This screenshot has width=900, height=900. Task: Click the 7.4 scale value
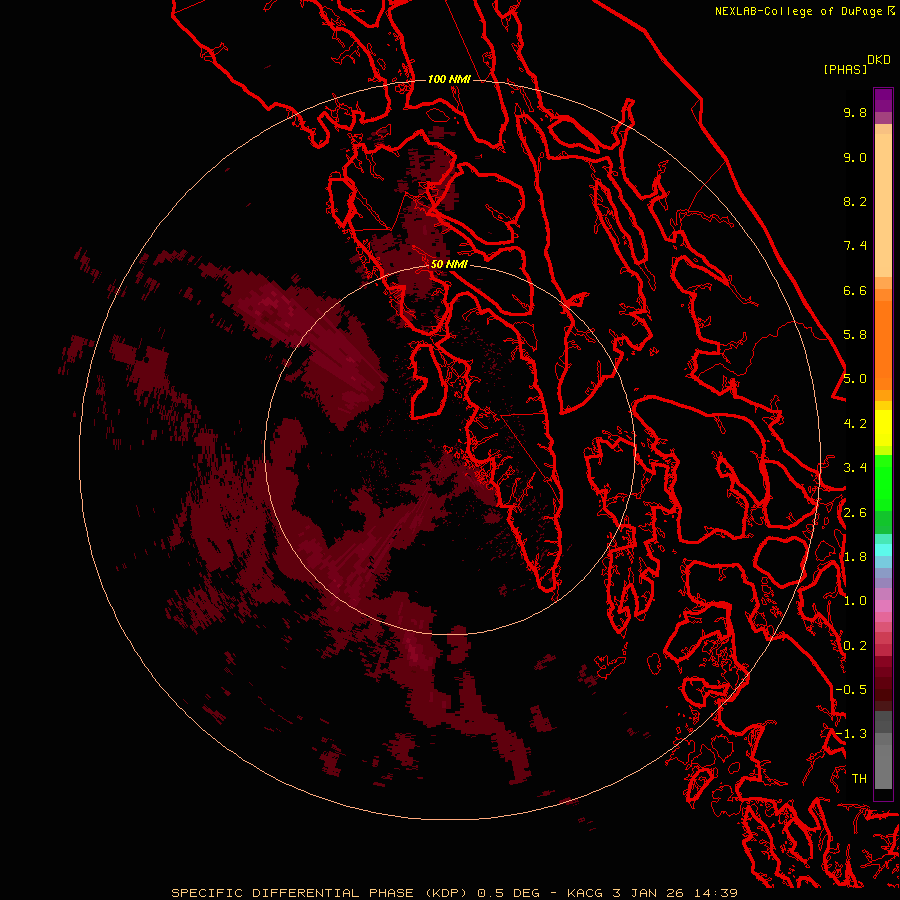[x=855, y=246]
